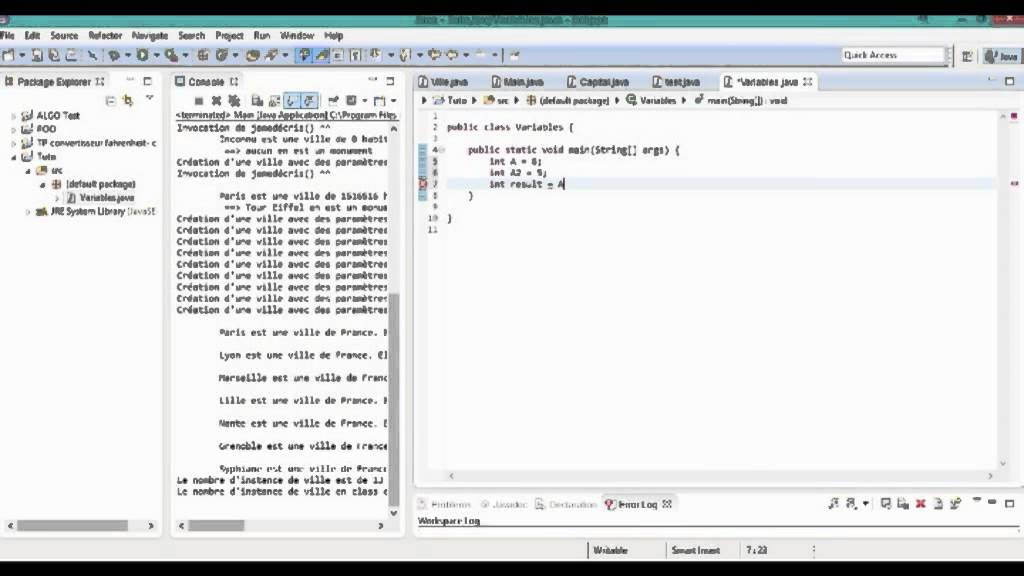Screen dimensions: 1024x576
Task: Open the File menu
Action: pyautogui.click(x=8, y=35)
